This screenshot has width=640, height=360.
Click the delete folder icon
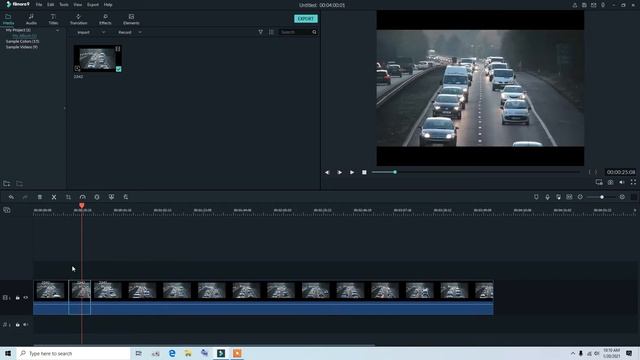19,184
